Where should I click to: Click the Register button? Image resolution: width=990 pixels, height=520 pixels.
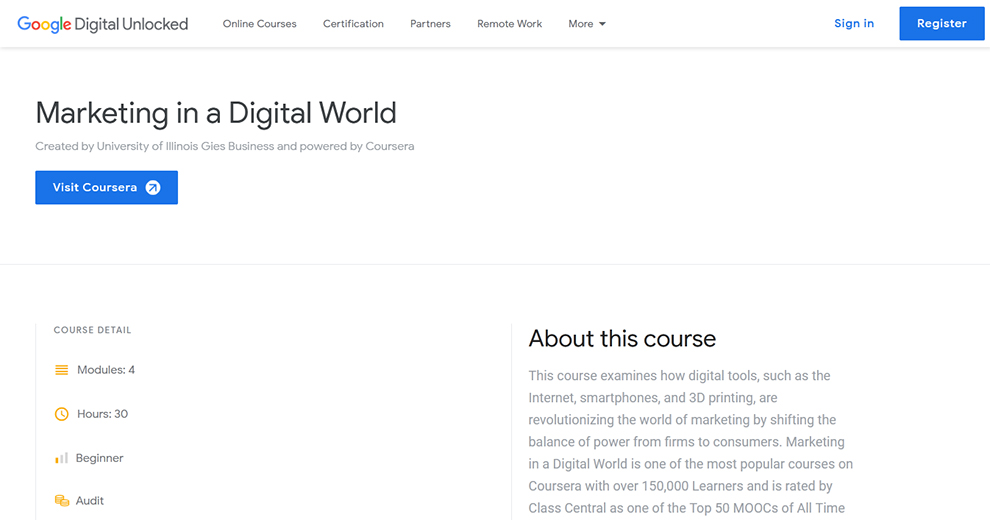point(941,23)
